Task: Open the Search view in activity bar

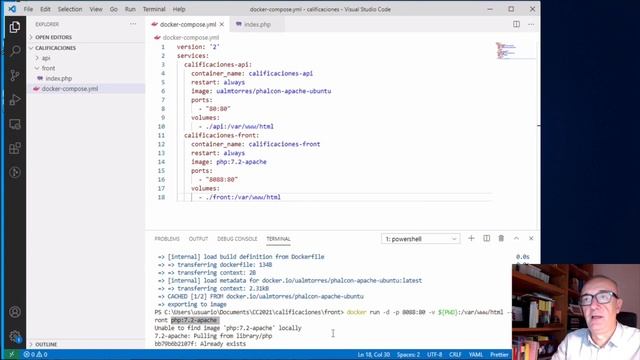Action: pos(15,51)
